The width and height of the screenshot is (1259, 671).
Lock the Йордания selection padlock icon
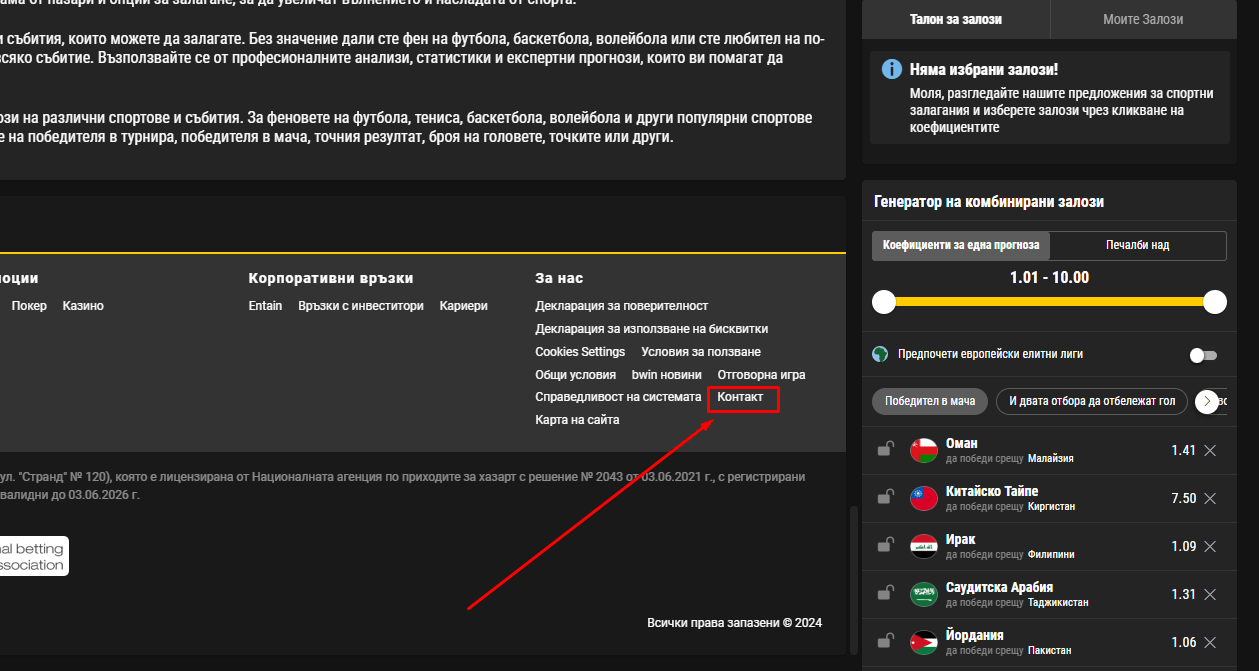pyautogui.click(x=885, y=641)
